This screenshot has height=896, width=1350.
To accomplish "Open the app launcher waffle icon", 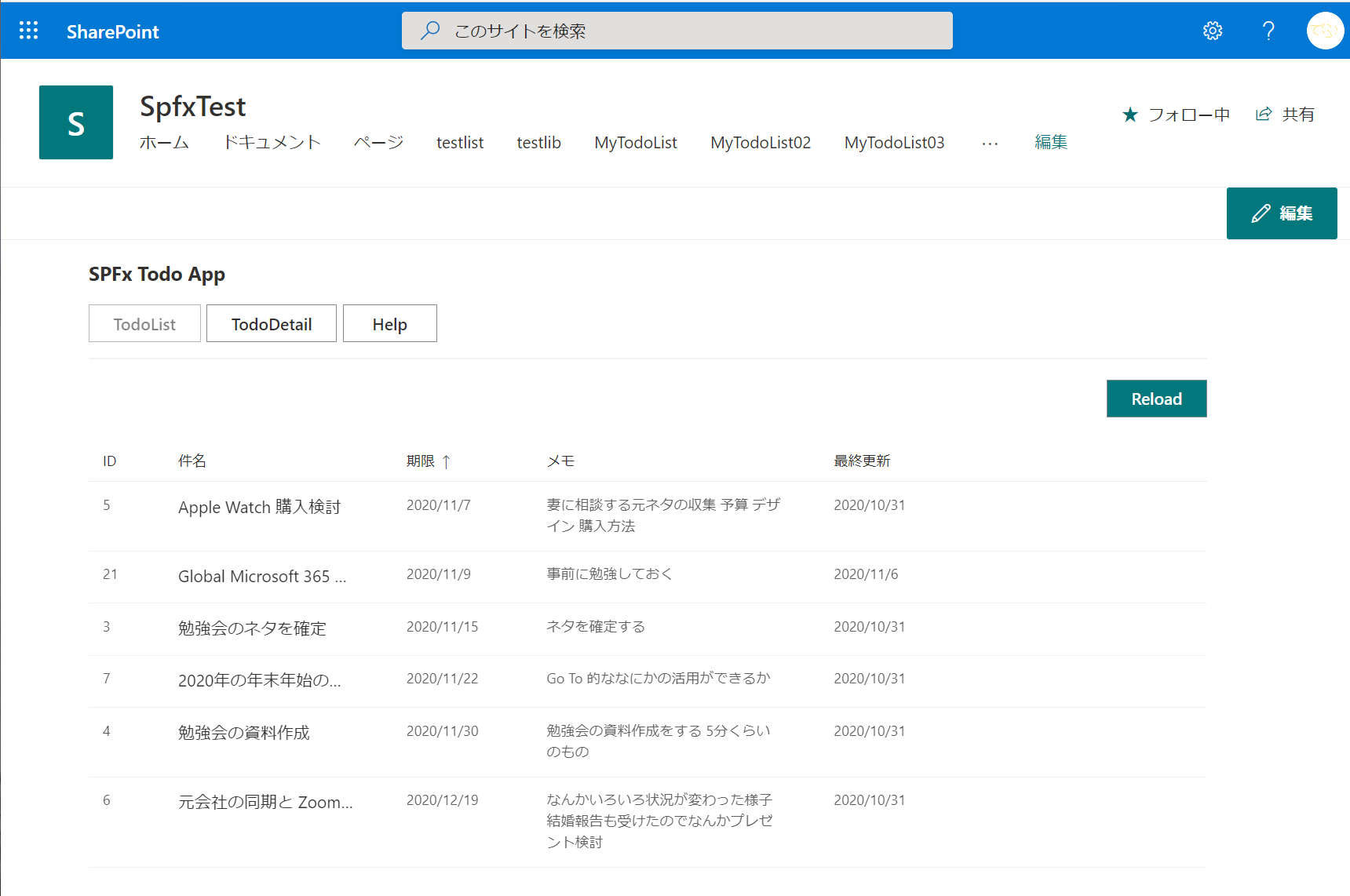I will pyautogui.click(x=28, y=31).
